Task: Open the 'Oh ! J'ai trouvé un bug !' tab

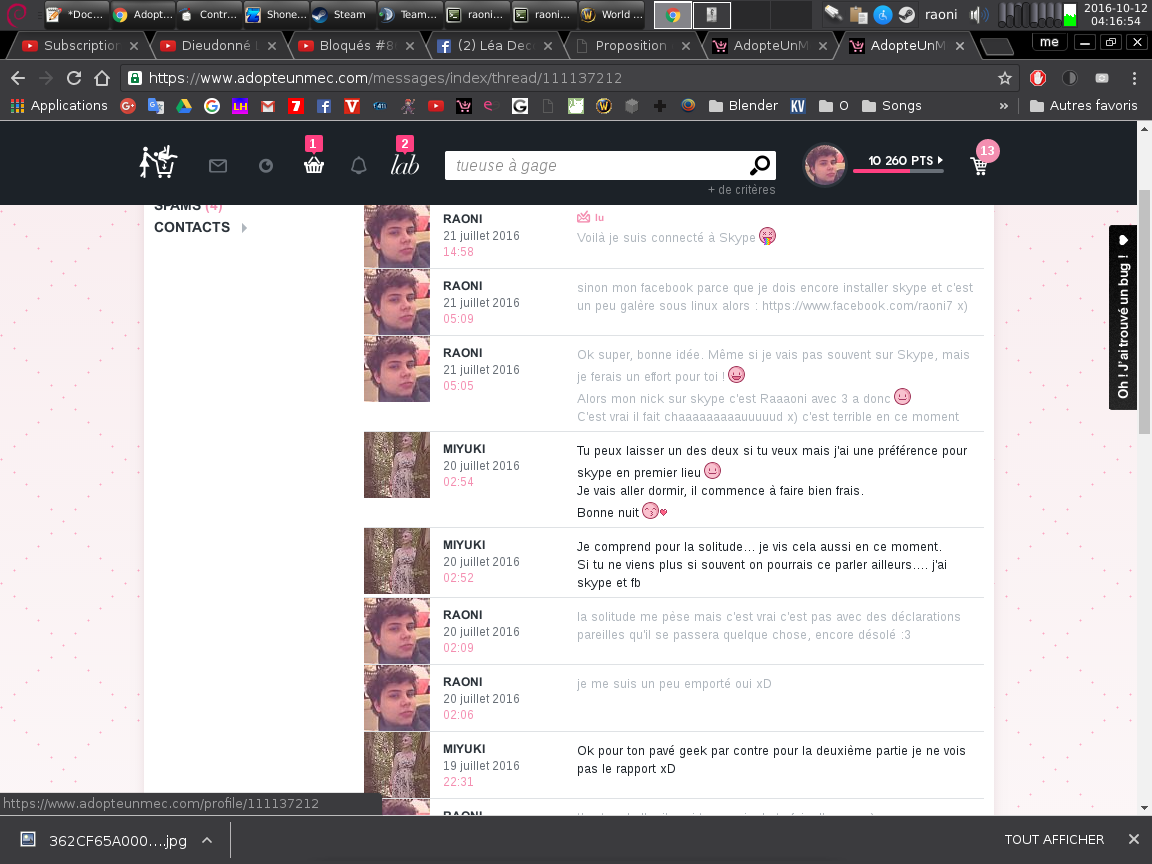Action: (1123, 317)
